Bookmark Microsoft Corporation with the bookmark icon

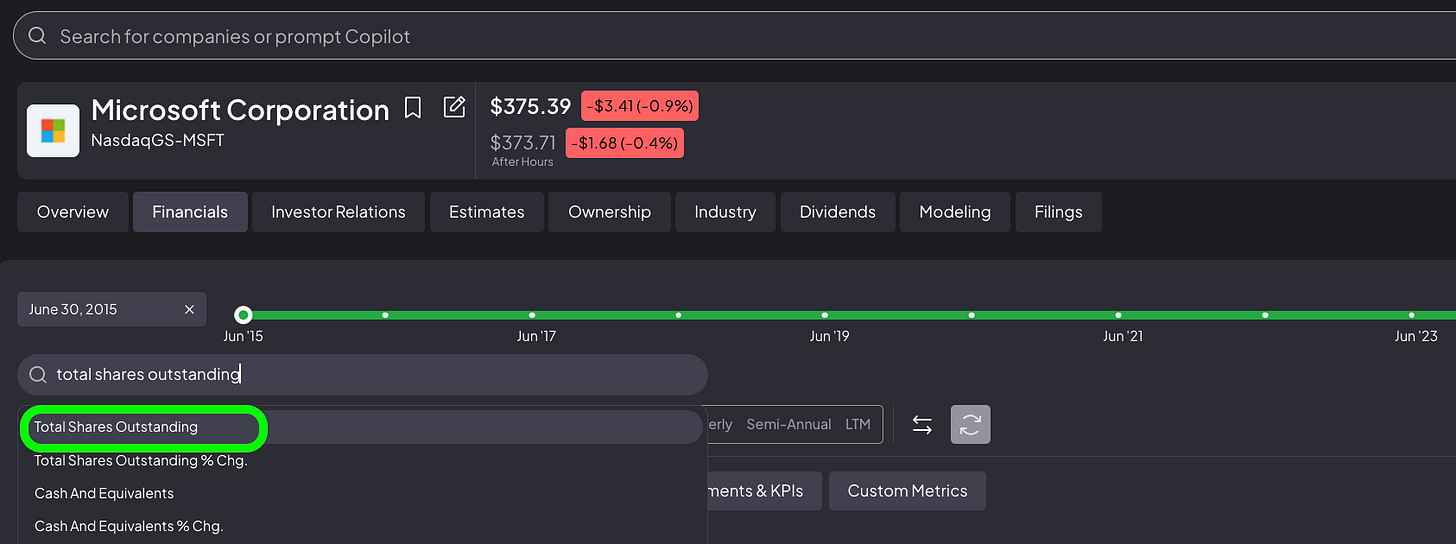click(413, 108)
